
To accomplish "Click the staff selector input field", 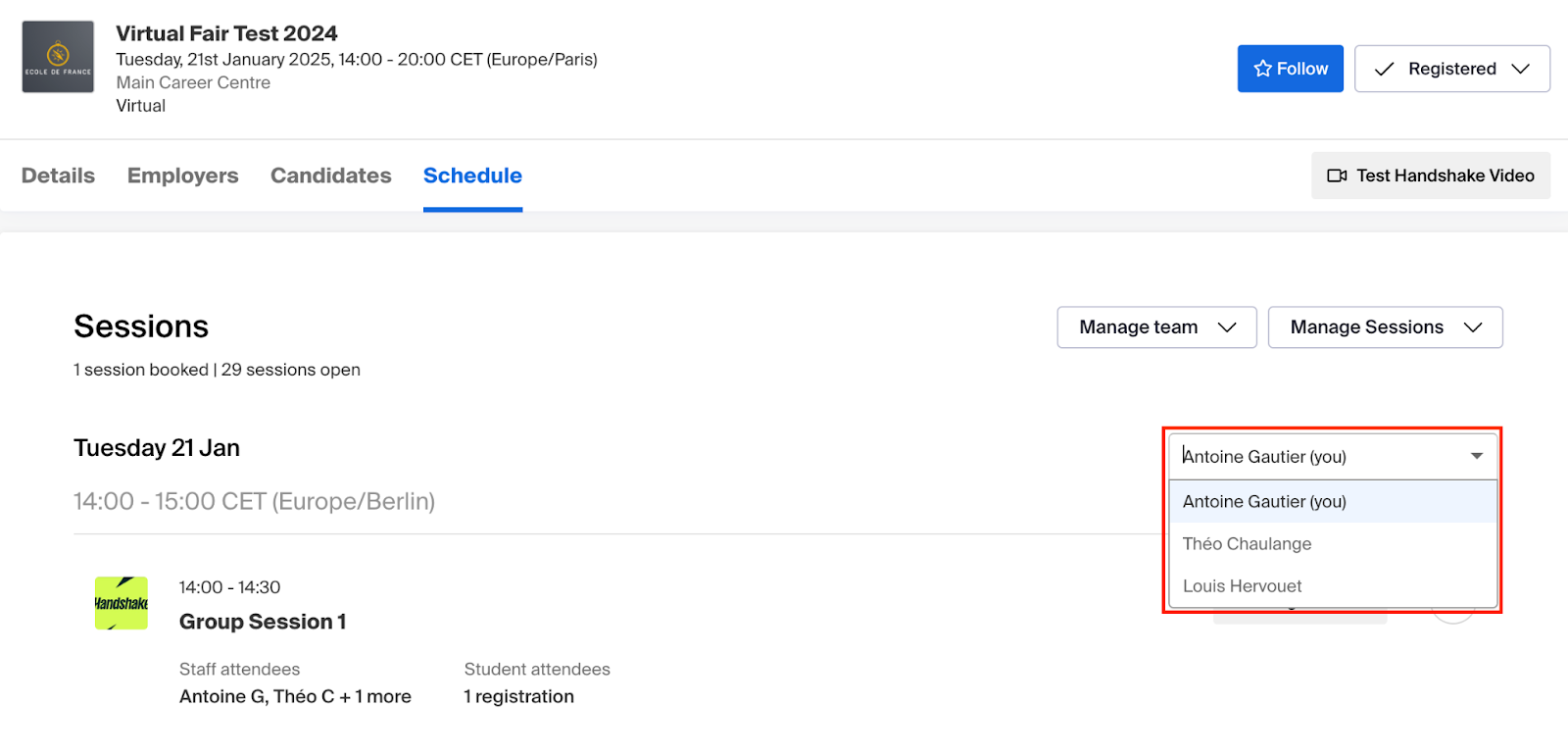I will 1333,456.
